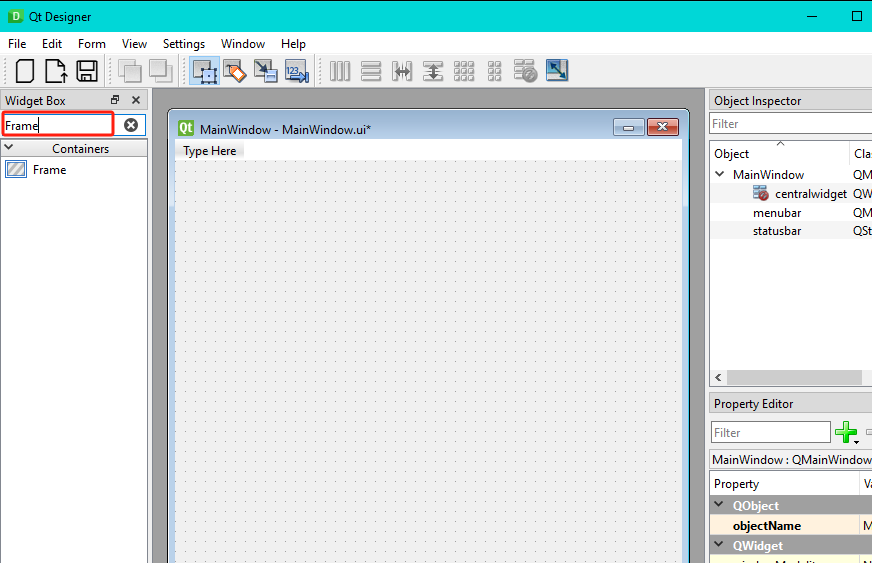
Task: Apply Lay Out Horizontally
Action: tap(340, 71)
